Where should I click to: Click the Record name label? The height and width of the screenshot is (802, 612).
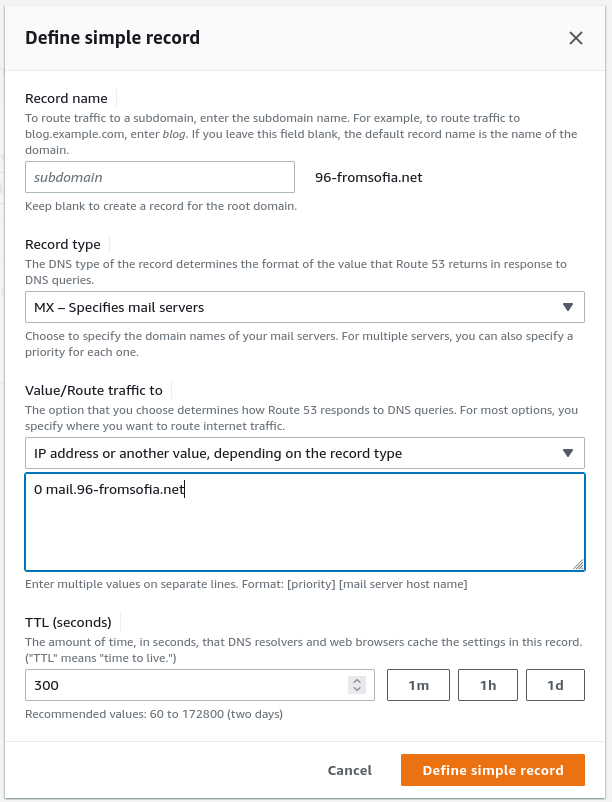click(66, 98)
